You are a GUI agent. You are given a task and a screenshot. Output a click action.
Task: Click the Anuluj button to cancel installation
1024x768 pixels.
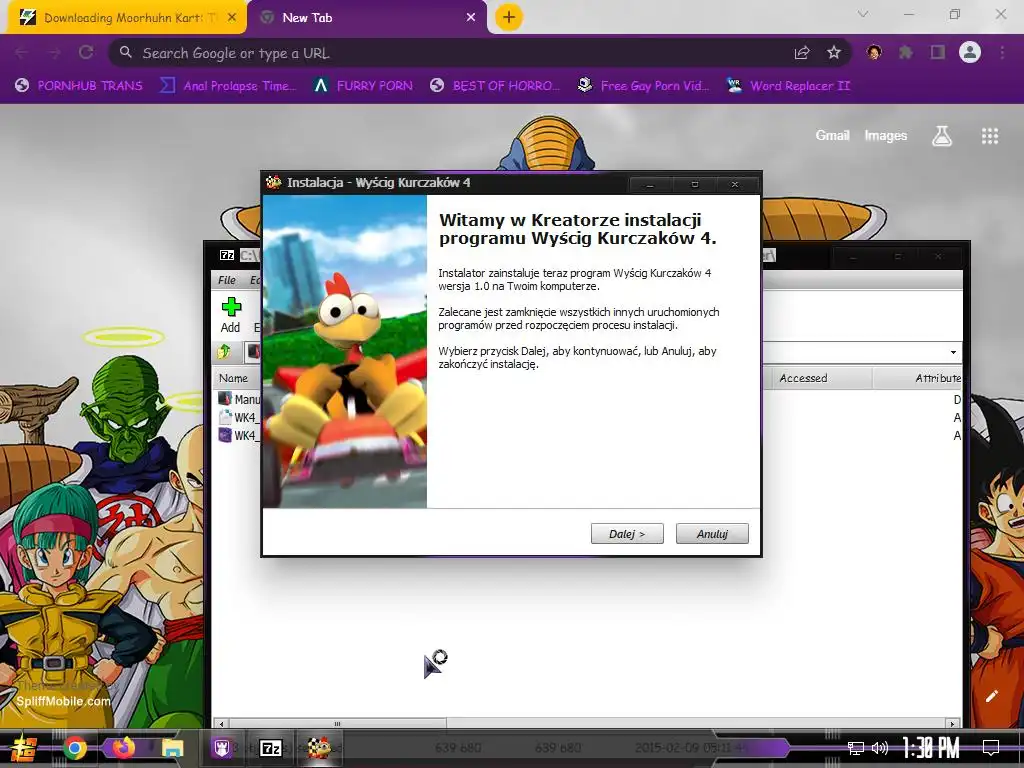(x=712, y=534)
